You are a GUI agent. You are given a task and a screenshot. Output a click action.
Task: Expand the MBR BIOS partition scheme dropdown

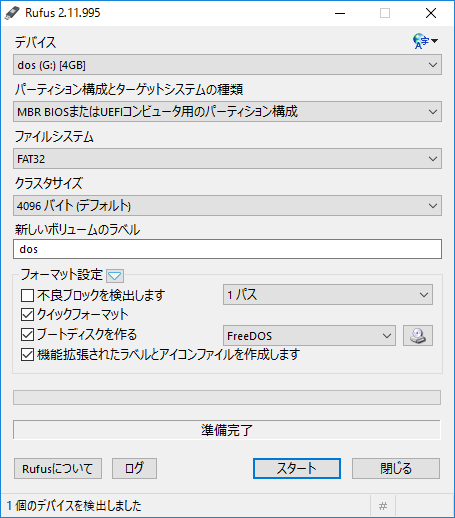click(227, 112)
